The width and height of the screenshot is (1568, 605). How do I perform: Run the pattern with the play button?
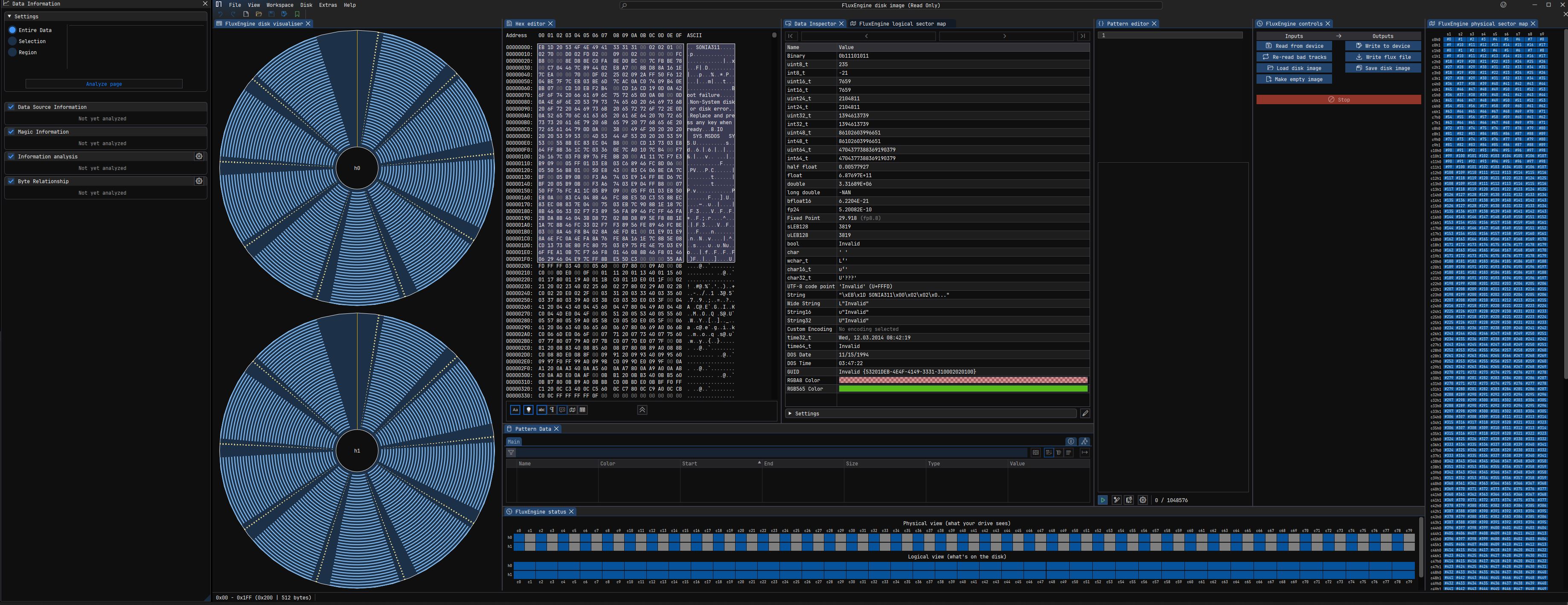(x=1103, y=500)
